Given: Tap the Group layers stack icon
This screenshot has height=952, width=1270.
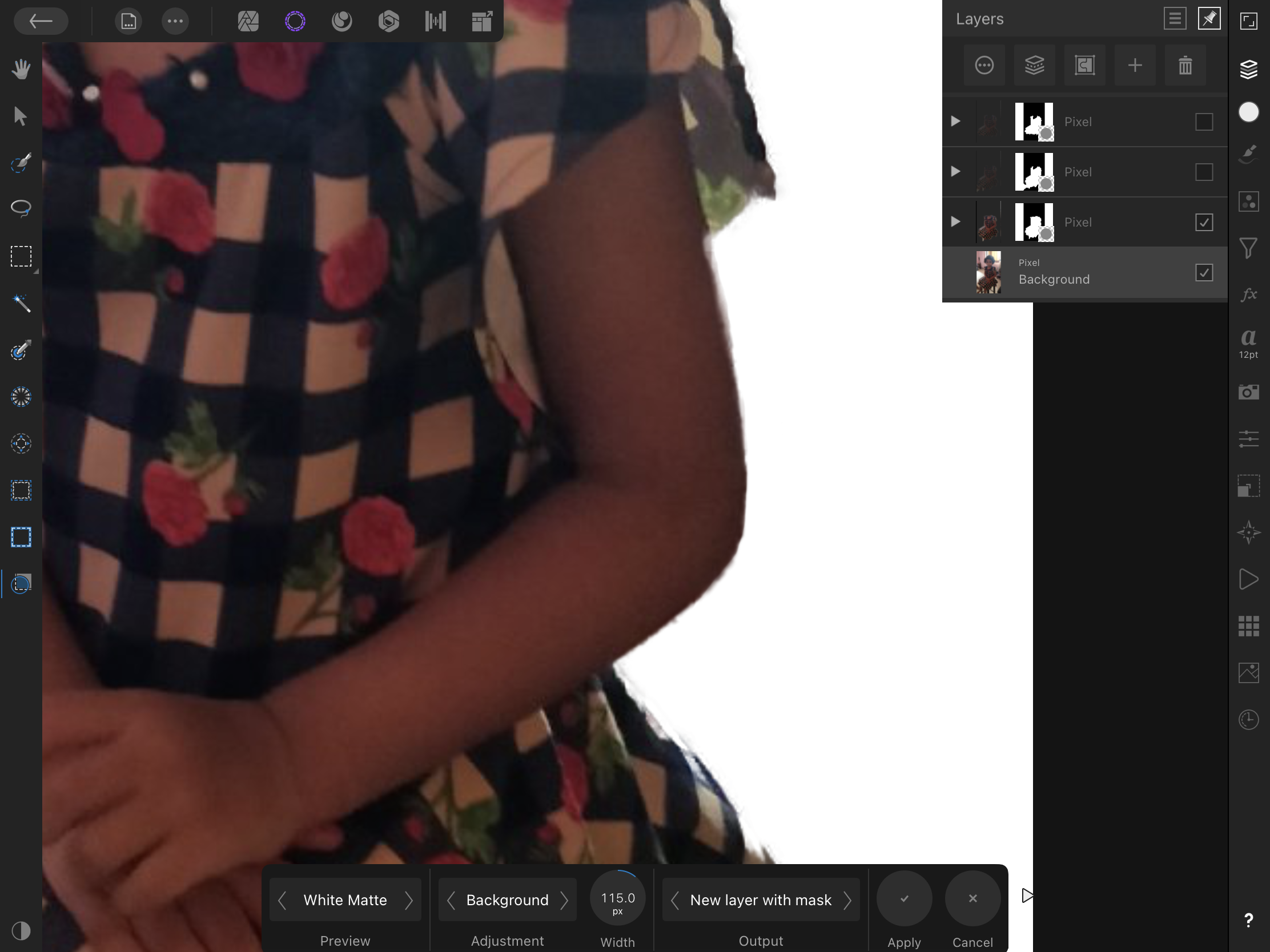Looking at the screenshot, I should [x=1035, y=66].
